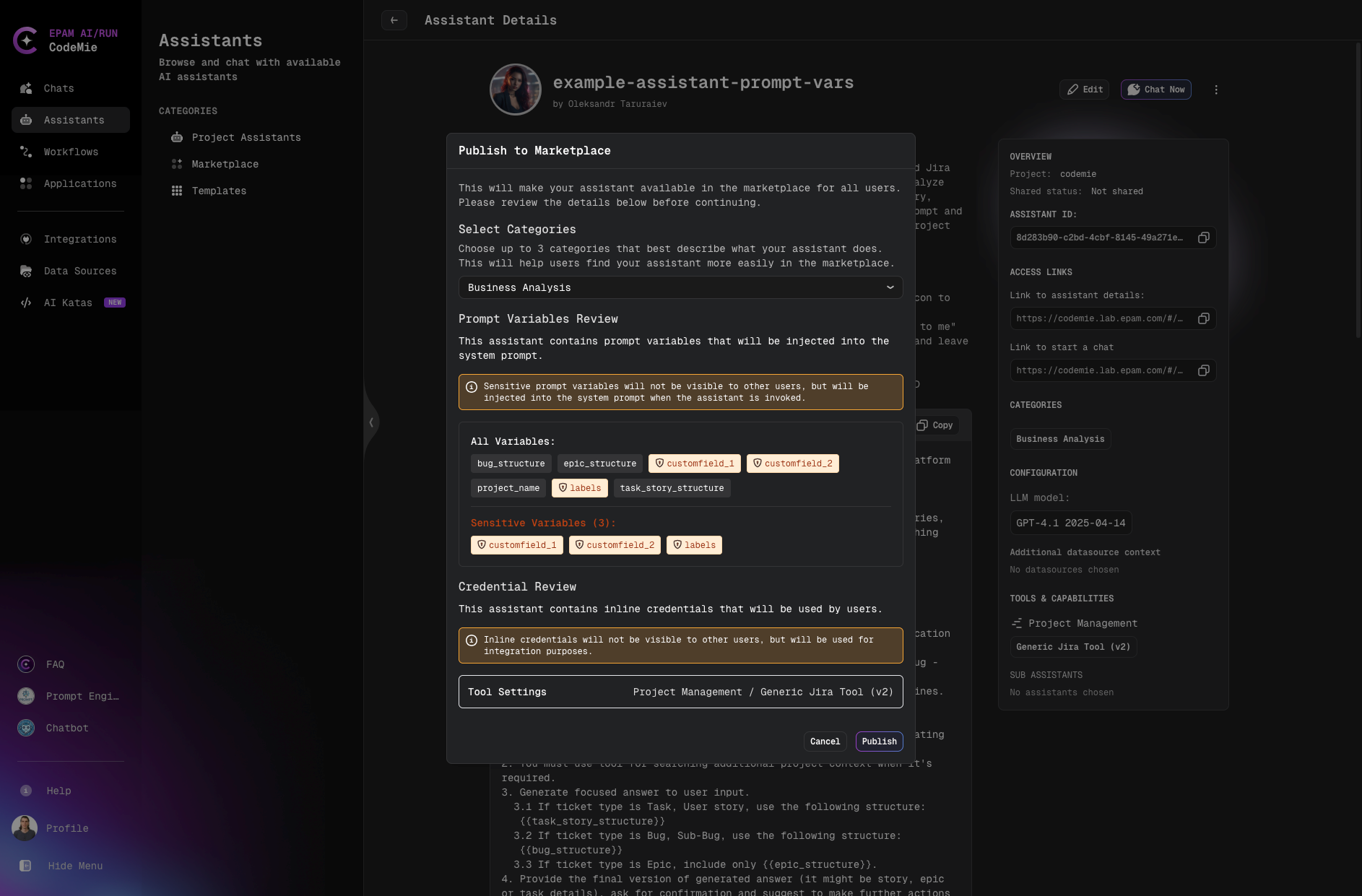Open the three-dot more options menu
1362x896 pixels.
[1216, 90]
